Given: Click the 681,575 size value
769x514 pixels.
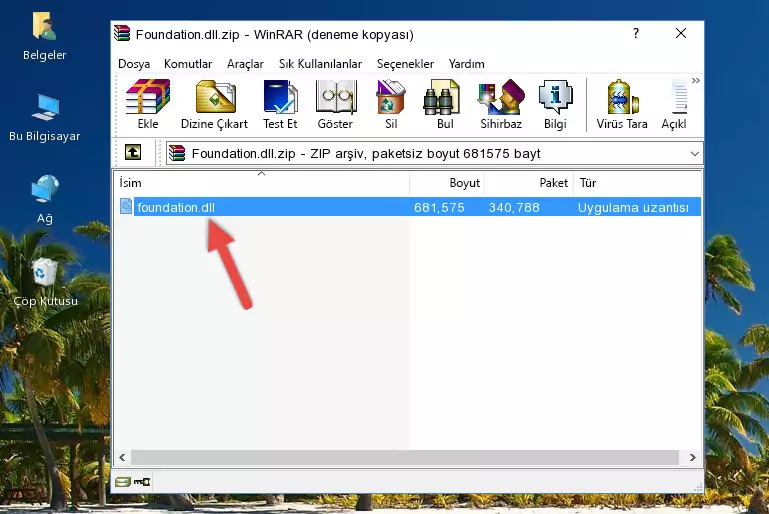Looking at the screenshot, I should click(439, 207).
